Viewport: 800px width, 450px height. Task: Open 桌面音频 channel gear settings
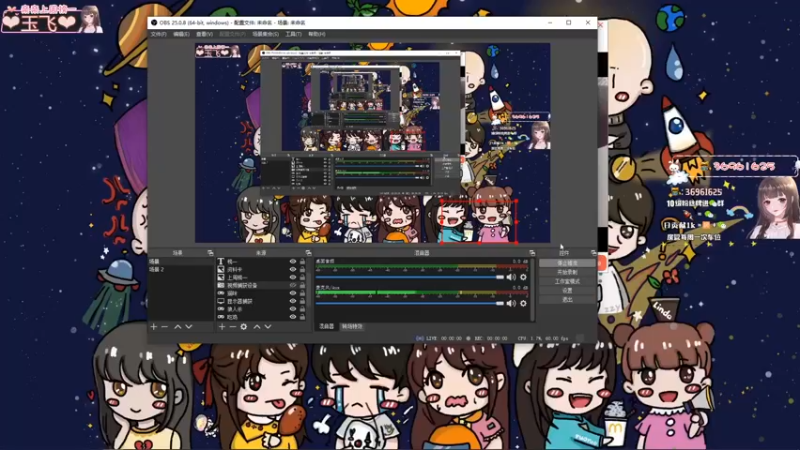click(523, 277)
